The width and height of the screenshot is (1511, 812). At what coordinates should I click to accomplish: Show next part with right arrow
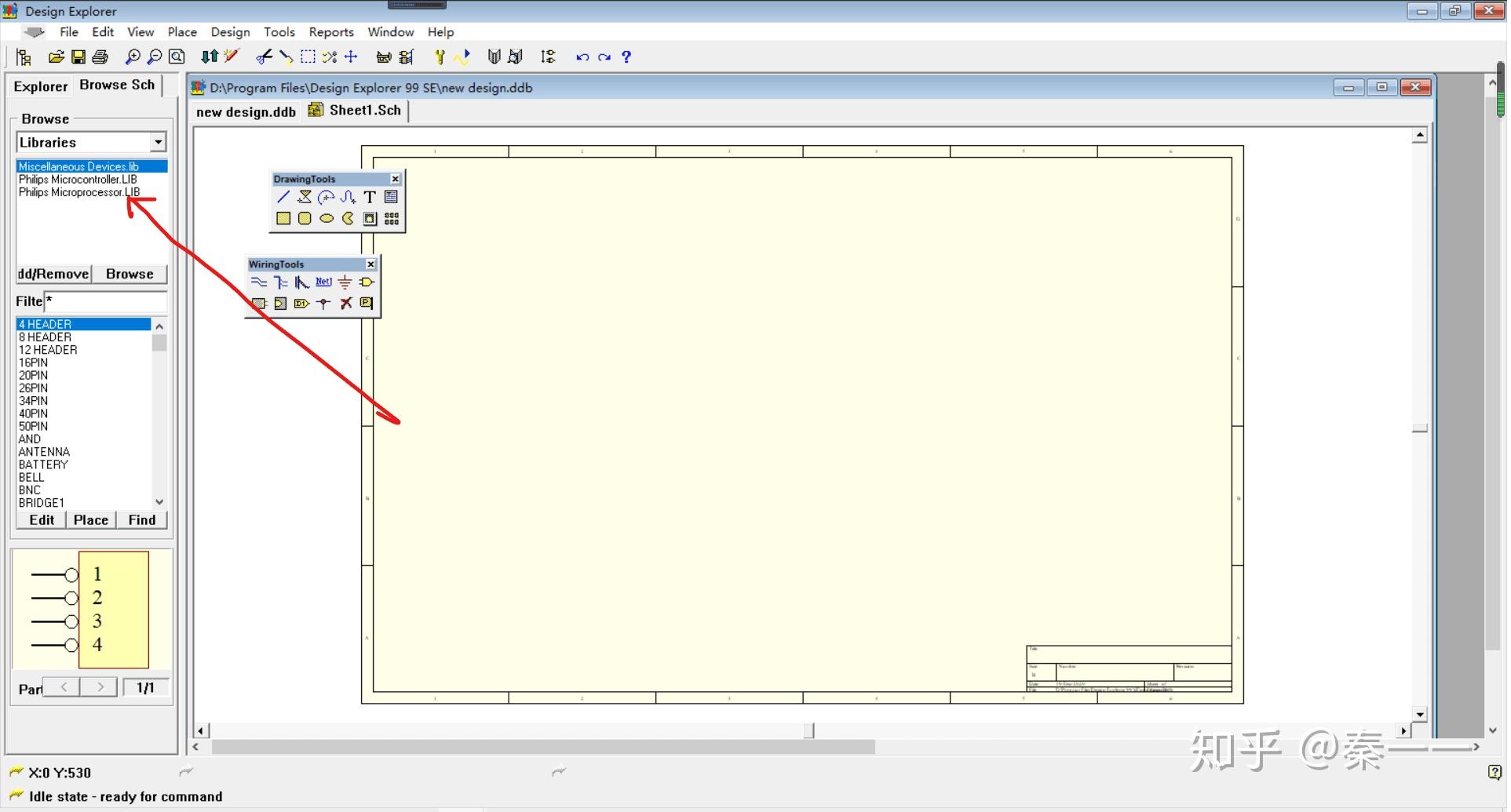[x=100, y=687]
